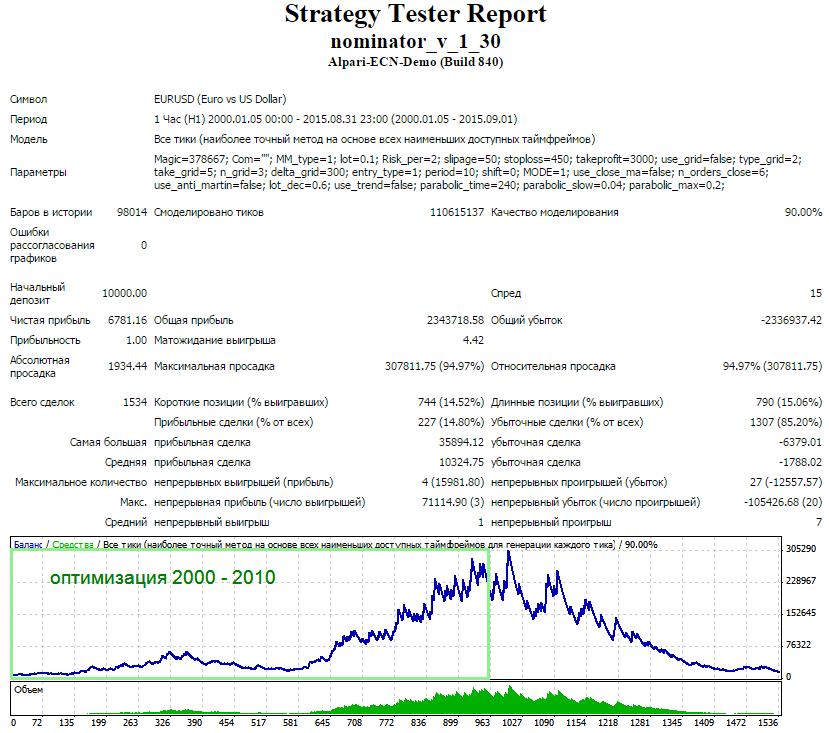Click y-axis value 152645
The image size is (829, 733).
801,613
